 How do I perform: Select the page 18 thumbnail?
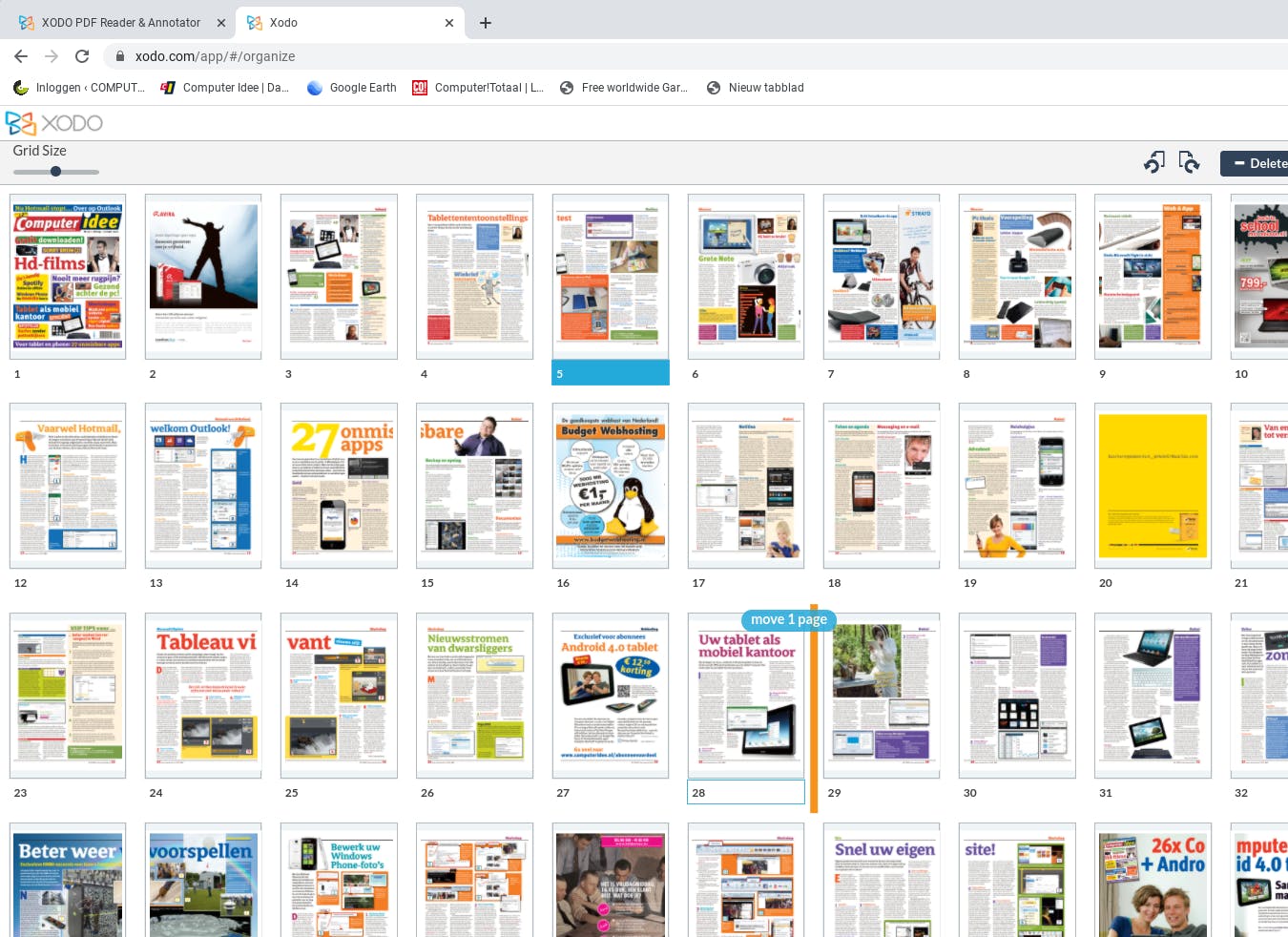pyautogui.click(x=882, y=486)
